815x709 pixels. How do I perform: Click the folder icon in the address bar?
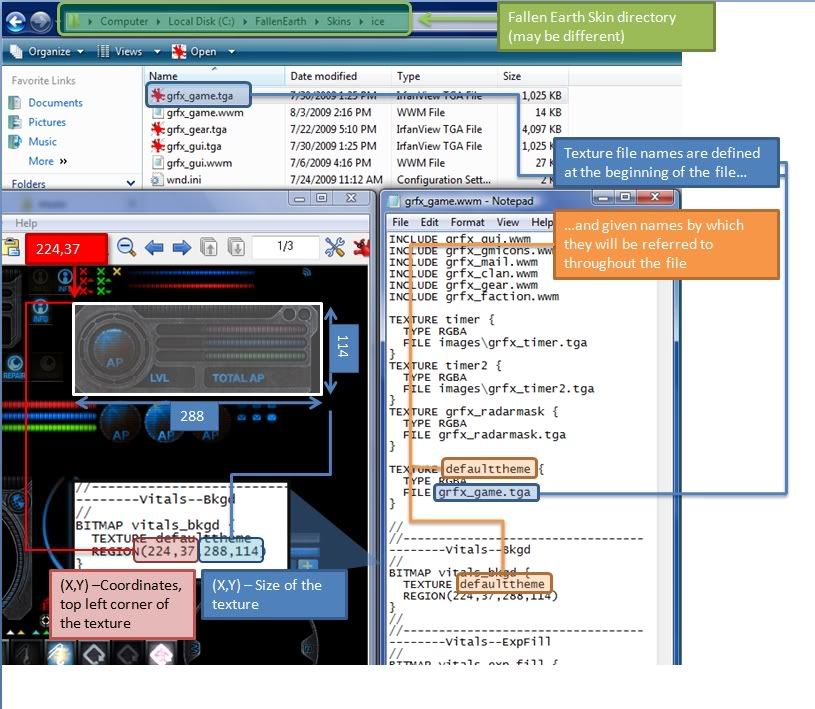(x=74, y=21)
